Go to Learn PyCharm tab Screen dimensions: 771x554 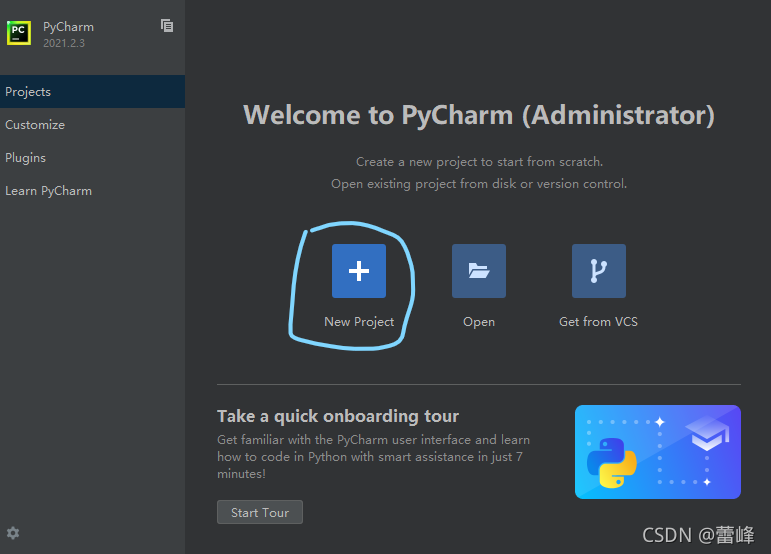[92, 191]
